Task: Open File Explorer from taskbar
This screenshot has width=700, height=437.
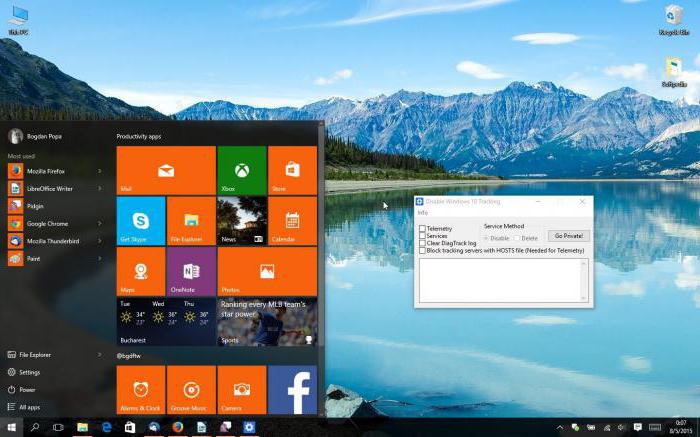Action: pyautogui.click(x=82, y=427)
